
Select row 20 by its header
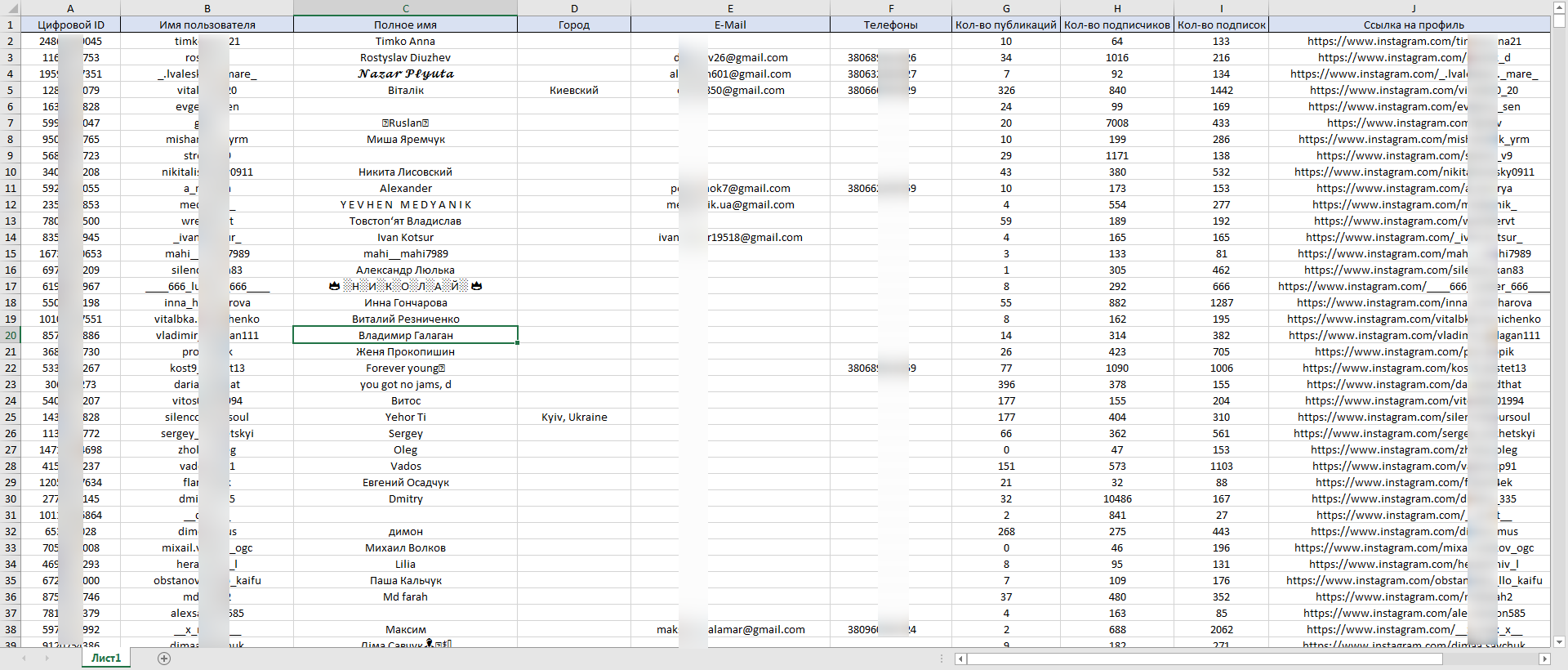(x=10, y=335)
